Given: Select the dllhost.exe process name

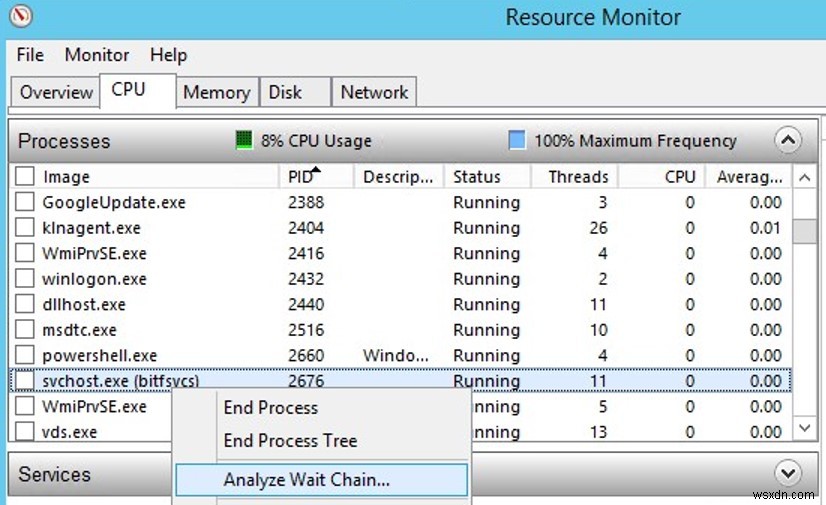Looking at the screenshot, I should [x=84, y=304].
